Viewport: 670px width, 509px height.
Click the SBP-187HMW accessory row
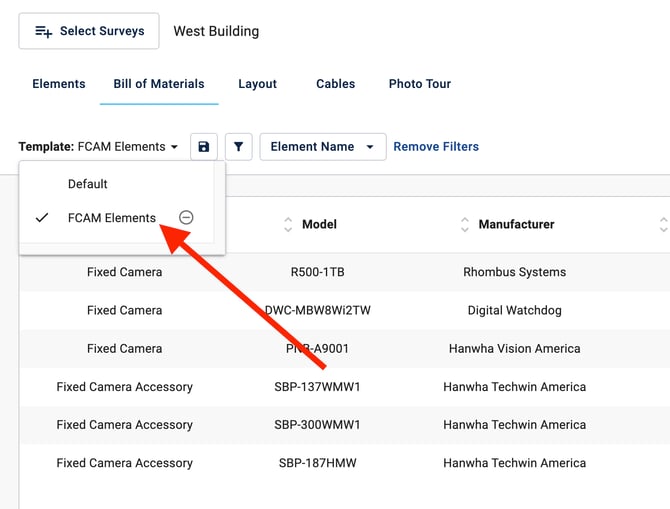(318, 463)
